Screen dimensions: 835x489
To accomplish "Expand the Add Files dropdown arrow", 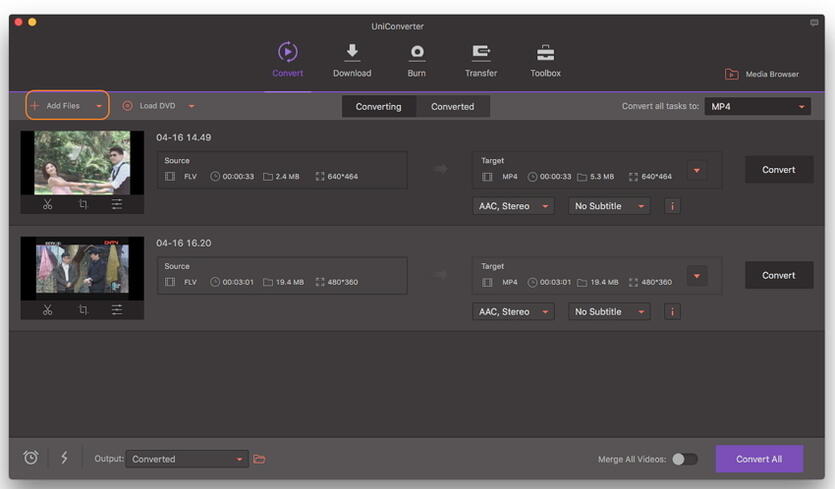I will point(99,106).
